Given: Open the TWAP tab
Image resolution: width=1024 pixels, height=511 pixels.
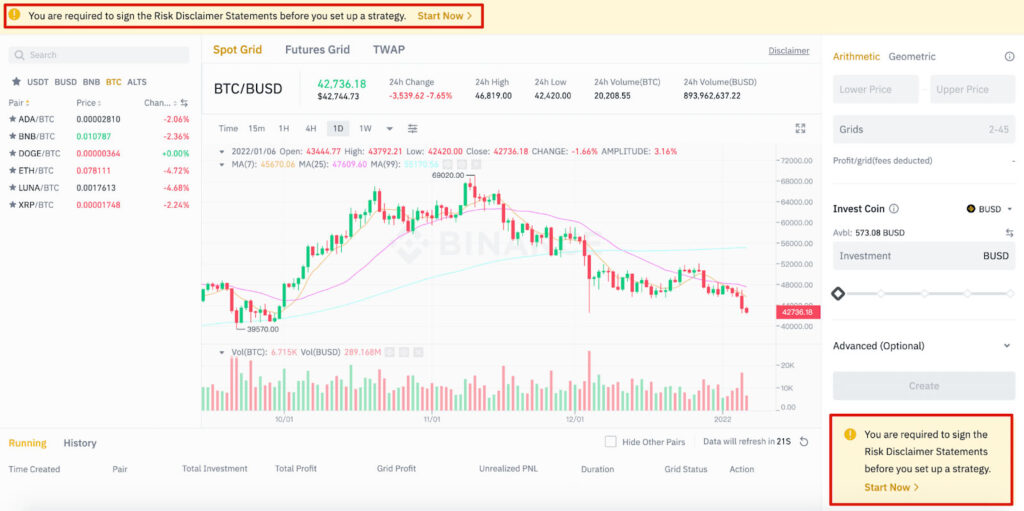Looking at the screenshot, I should (389, 50).
